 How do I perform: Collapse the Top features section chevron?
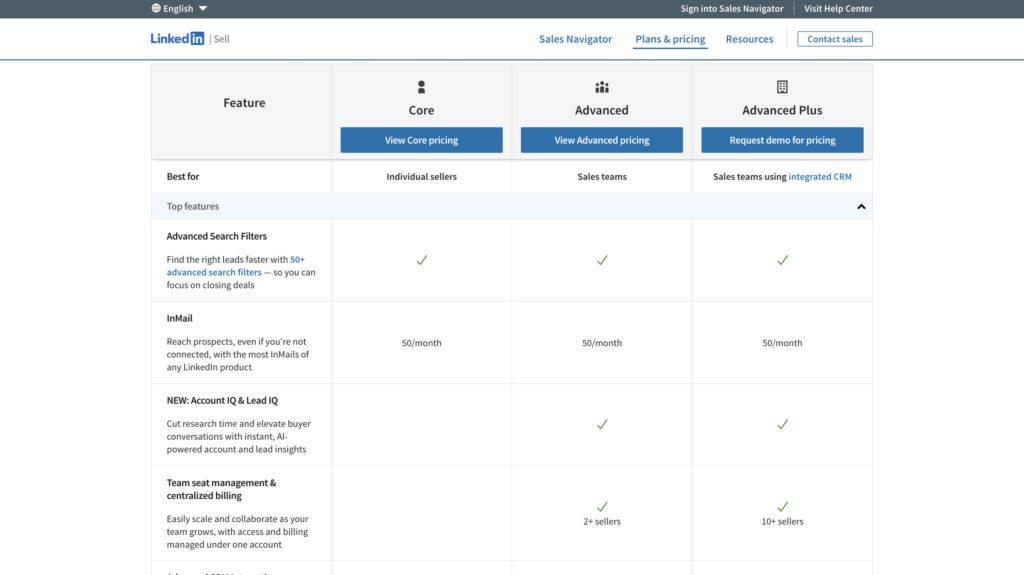[x=861, y=207]
